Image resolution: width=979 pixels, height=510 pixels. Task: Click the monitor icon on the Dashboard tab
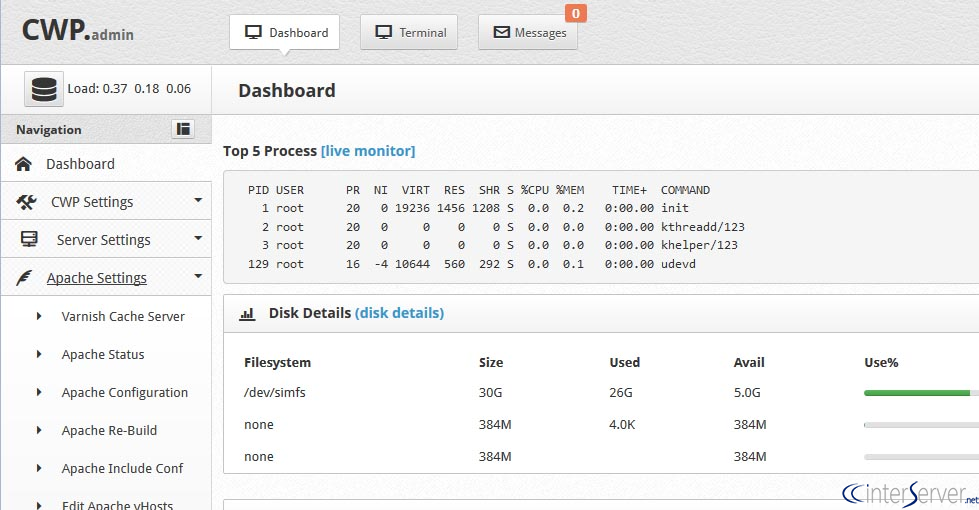point(253,32)
